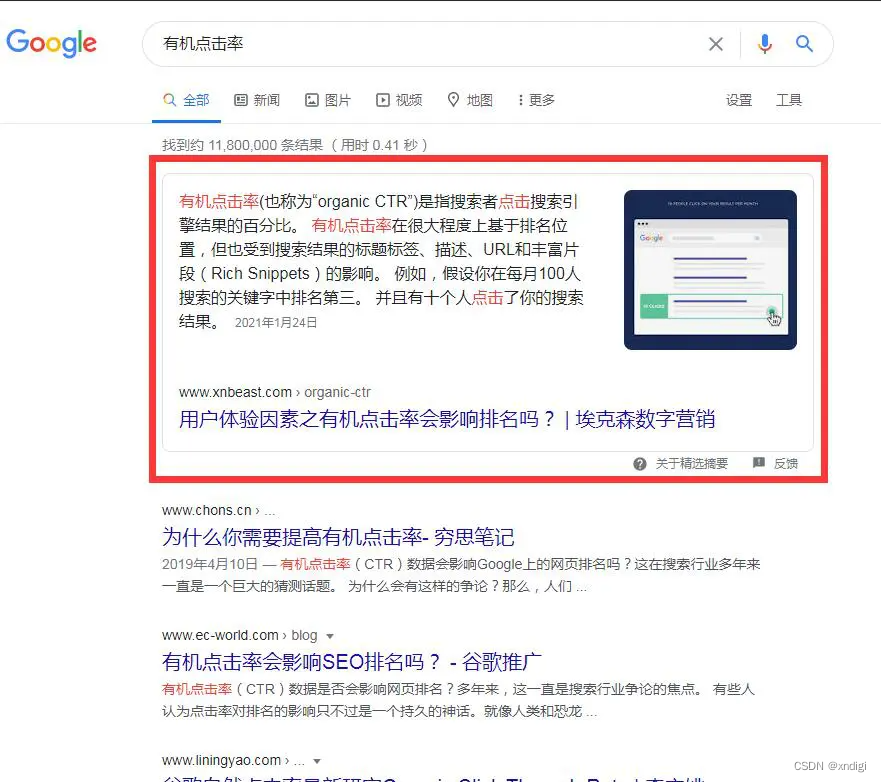Viewport: 881px width, 782px height.
Task: Click the Google logo
Action: pos(51,44)
